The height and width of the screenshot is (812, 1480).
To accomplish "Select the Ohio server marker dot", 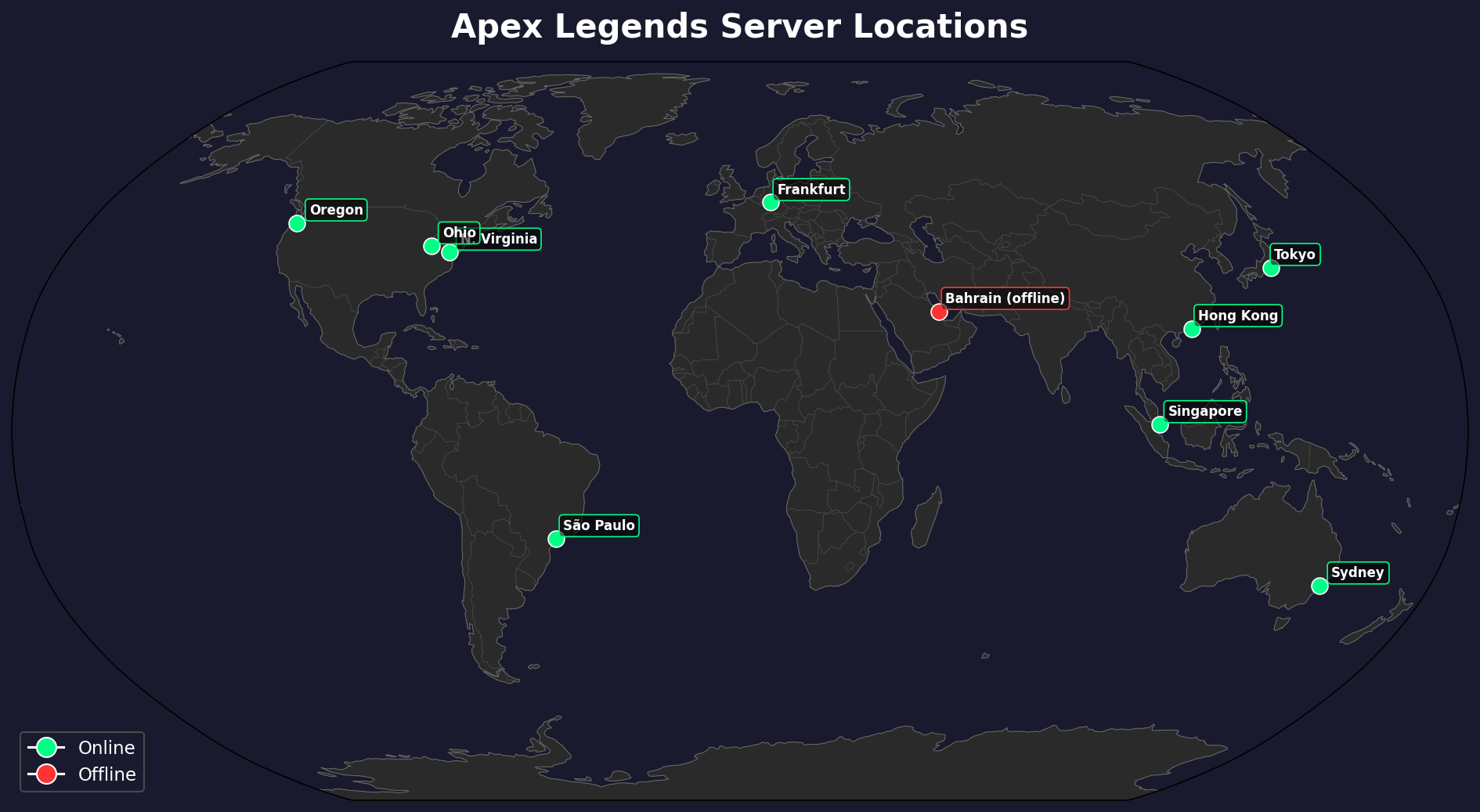I will 431,246.
